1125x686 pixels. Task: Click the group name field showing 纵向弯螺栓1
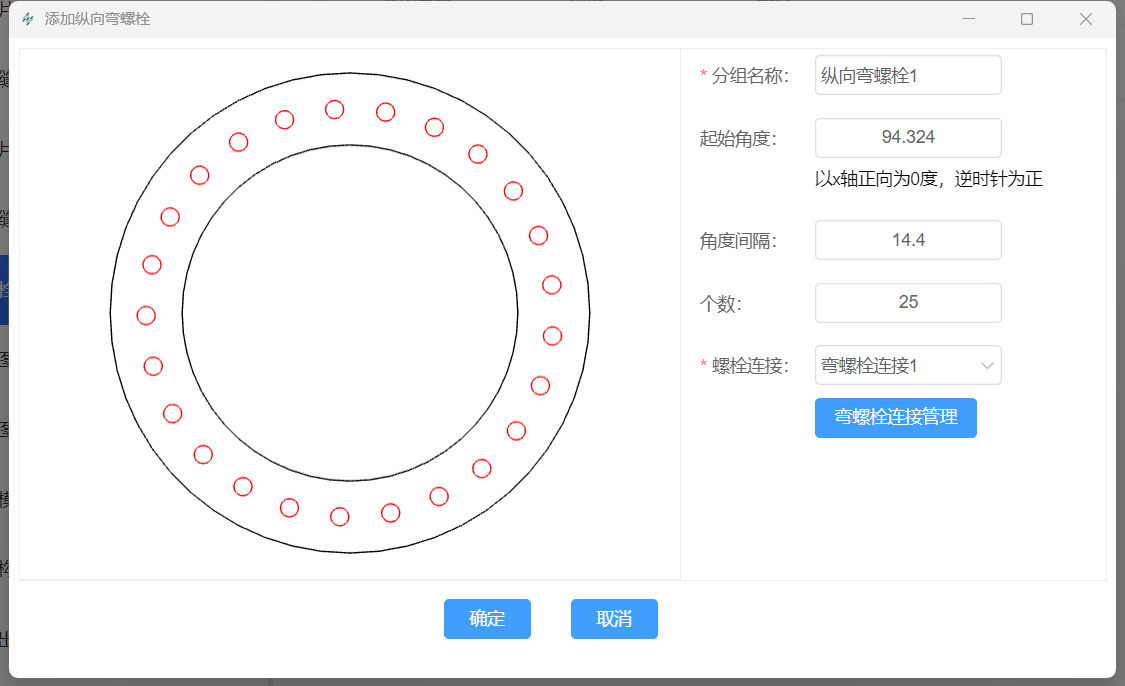[x=908, y=75]
